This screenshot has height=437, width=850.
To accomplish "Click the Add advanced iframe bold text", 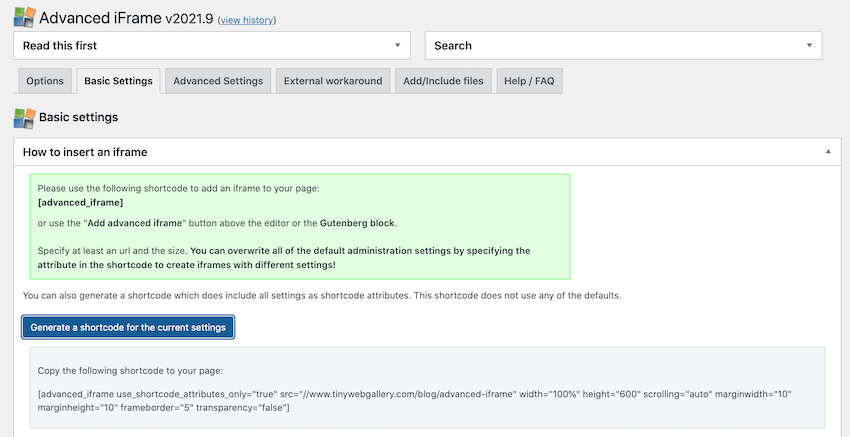I will (136, 223).
